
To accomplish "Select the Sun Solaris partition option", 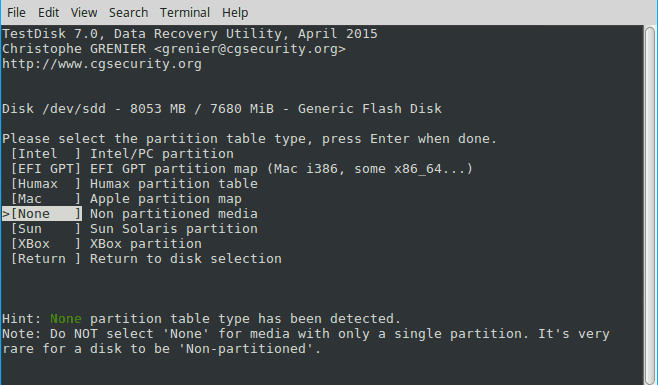I will point(134,229).
